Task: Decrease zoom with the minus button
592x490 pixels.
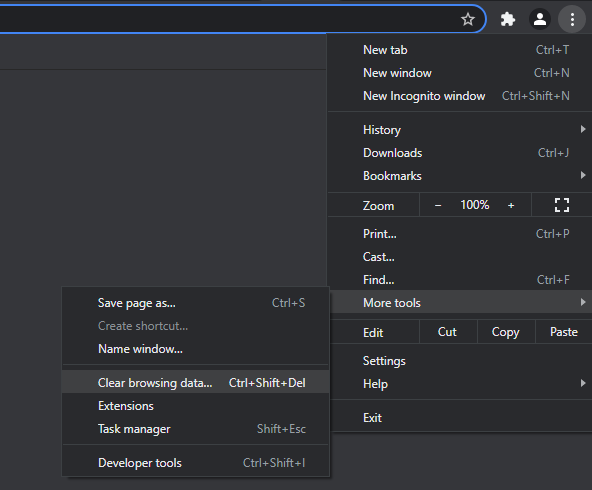Action: [438, 205]
